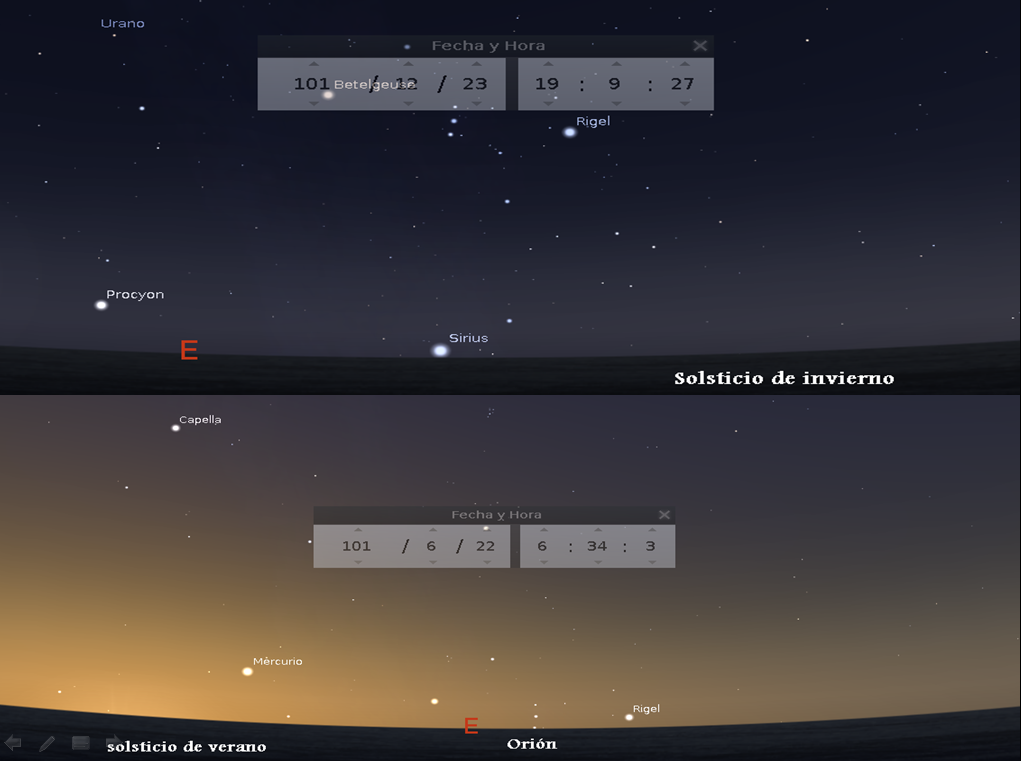The height and width of the screenshot is (761, 1021).
Task: Select the star Procyon
Action: (x=101, y=305)
